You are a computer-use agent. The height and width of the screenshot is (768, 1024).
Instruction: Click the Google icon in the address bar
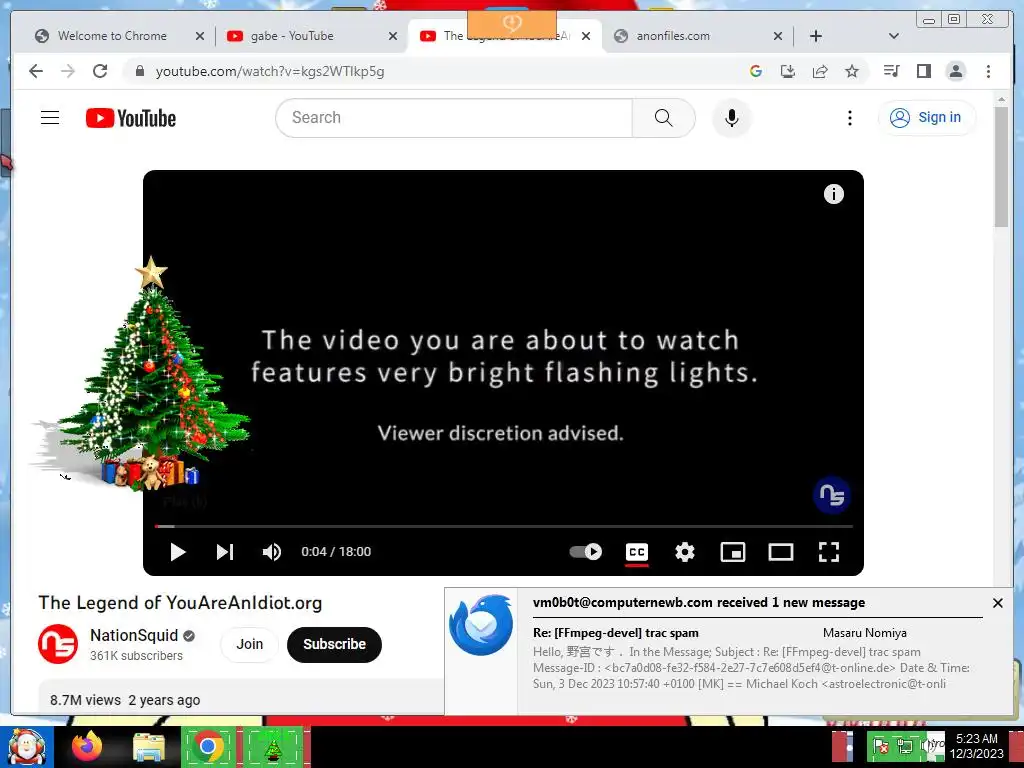pos(756,71)
